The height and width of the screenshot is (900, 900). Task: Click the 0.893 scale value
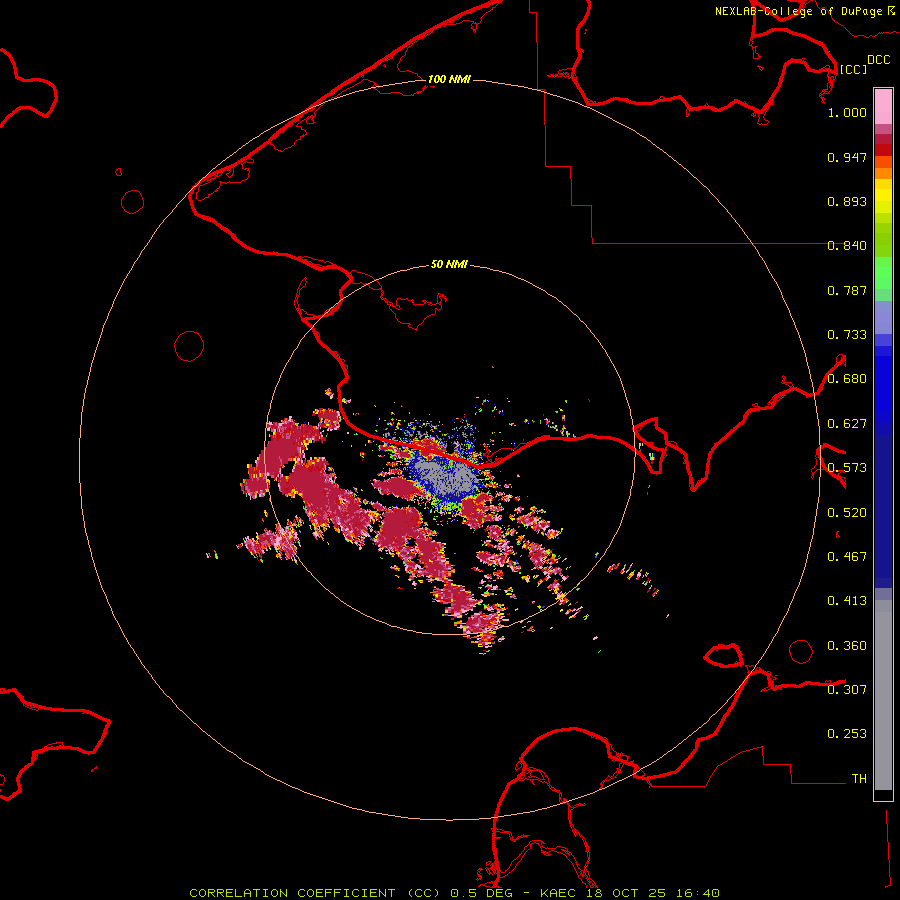(847, 201)
